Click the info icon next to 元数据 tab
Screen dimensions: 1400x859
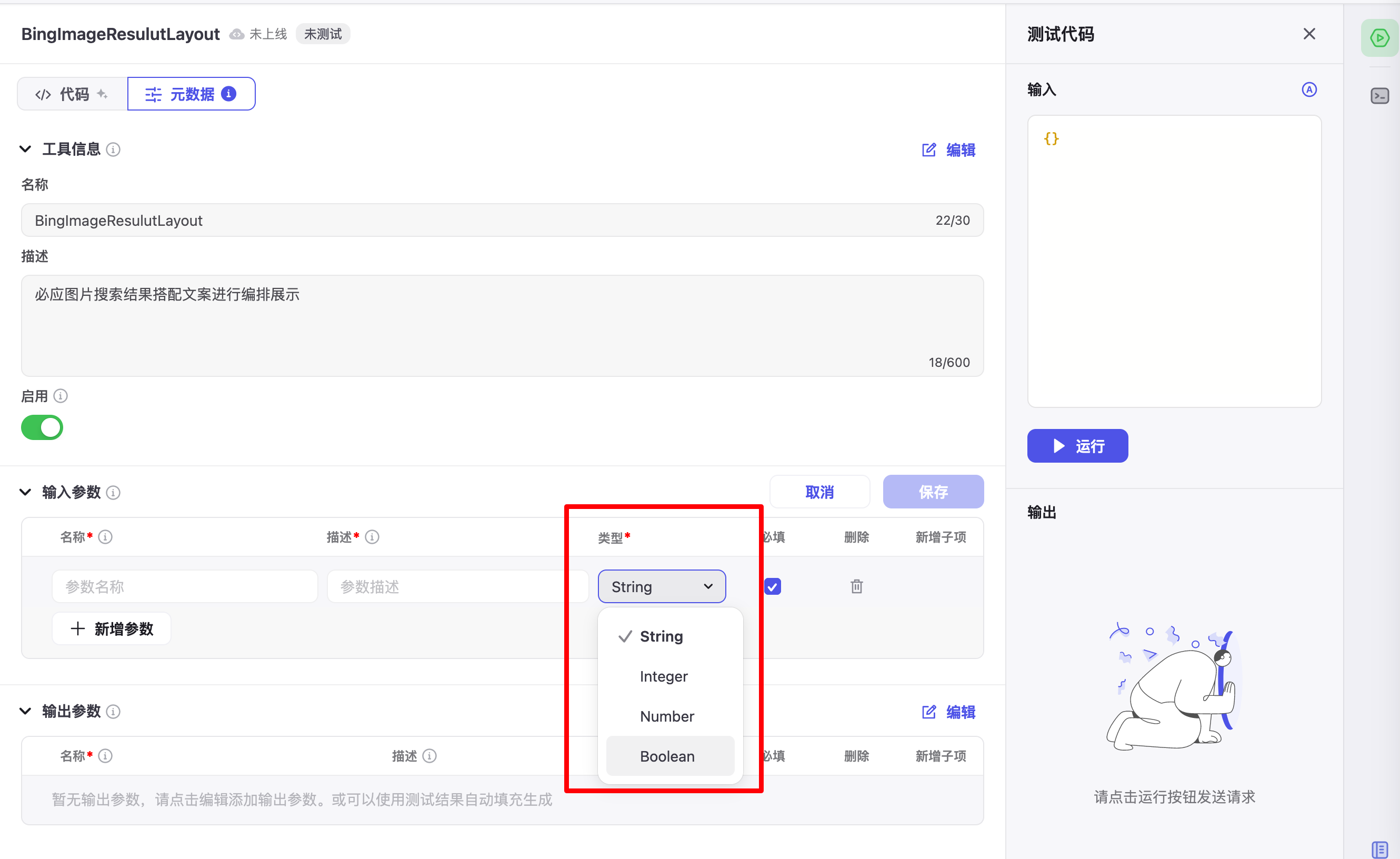[228, 94]
